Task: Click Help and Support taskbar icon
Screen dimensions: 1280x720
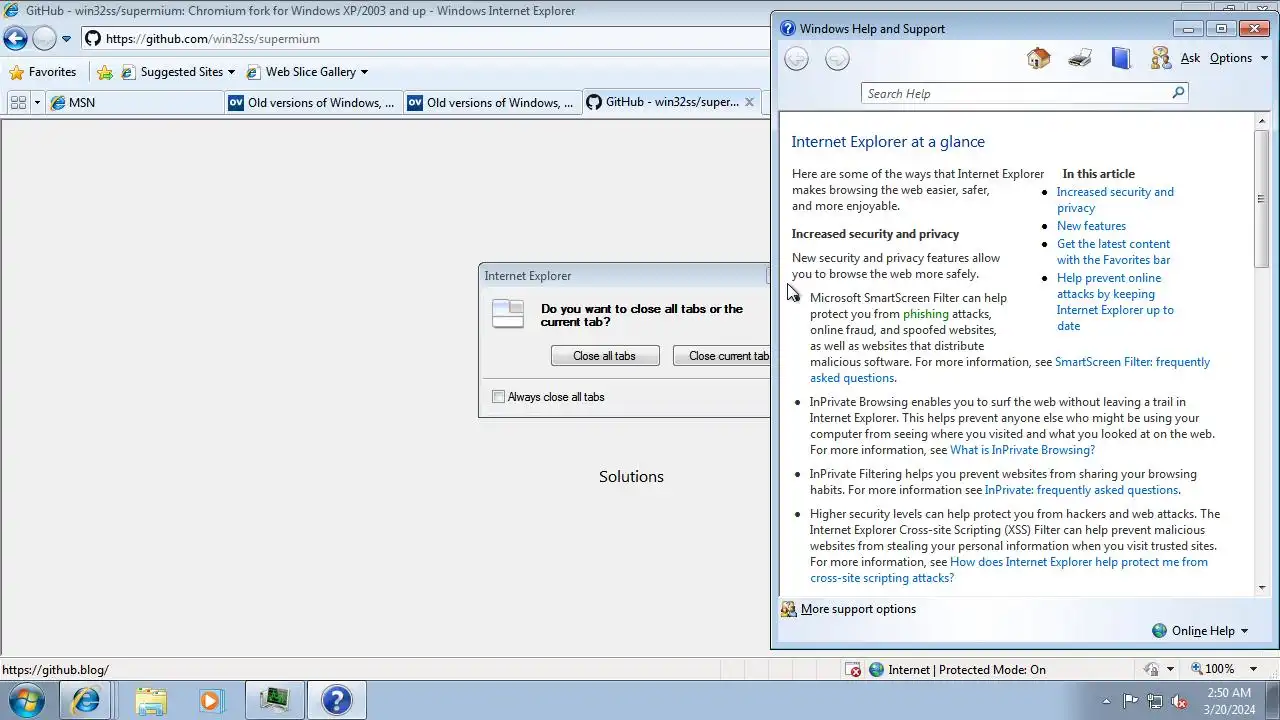Action: (x=337, y=701)
